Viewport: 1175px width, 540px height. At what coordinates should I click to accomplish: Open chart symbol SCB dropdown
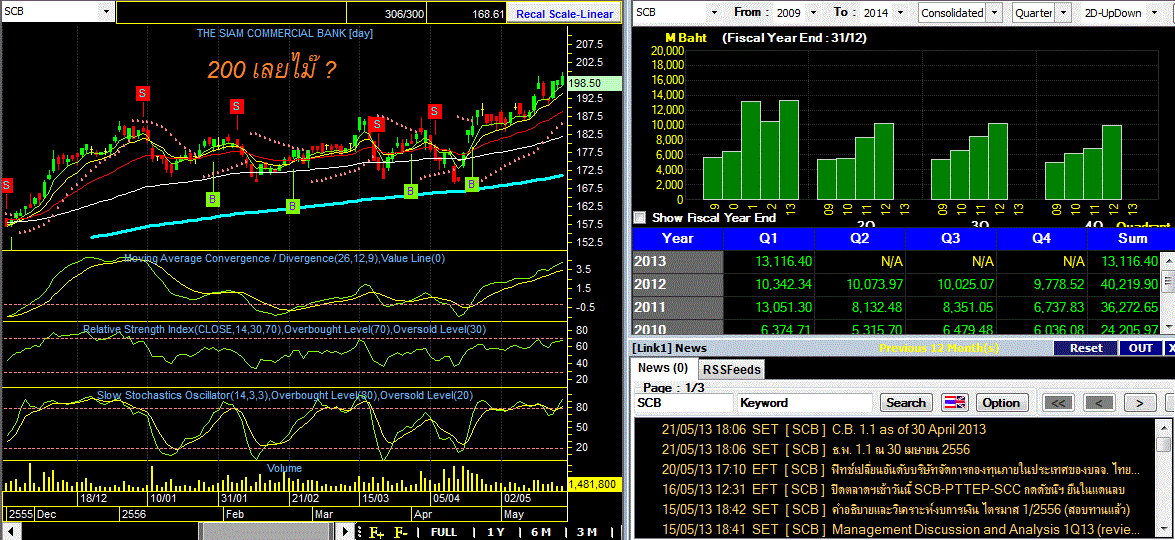pos(106,13)
